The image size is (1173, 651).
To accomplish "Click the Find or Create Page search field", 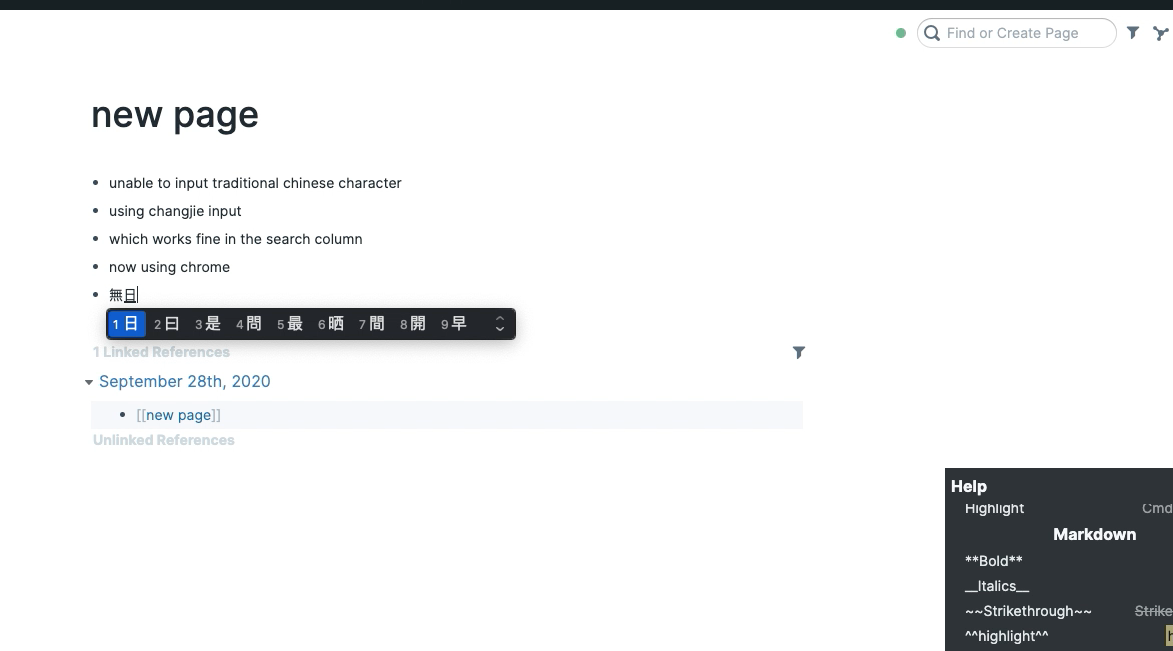I will (1017, 33).
